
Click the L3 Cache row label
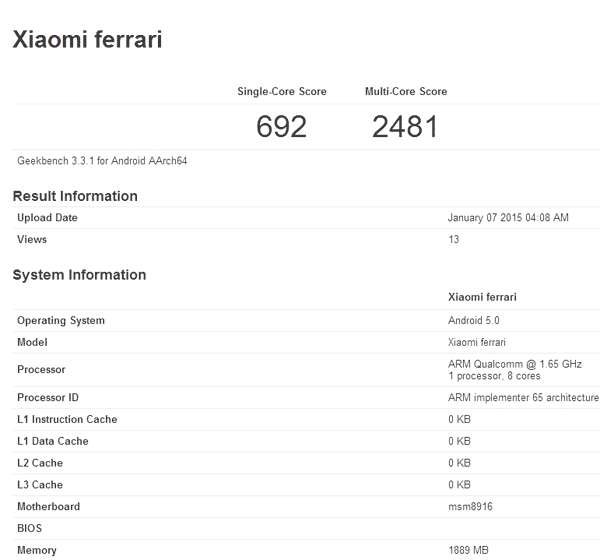click(40, 485)
